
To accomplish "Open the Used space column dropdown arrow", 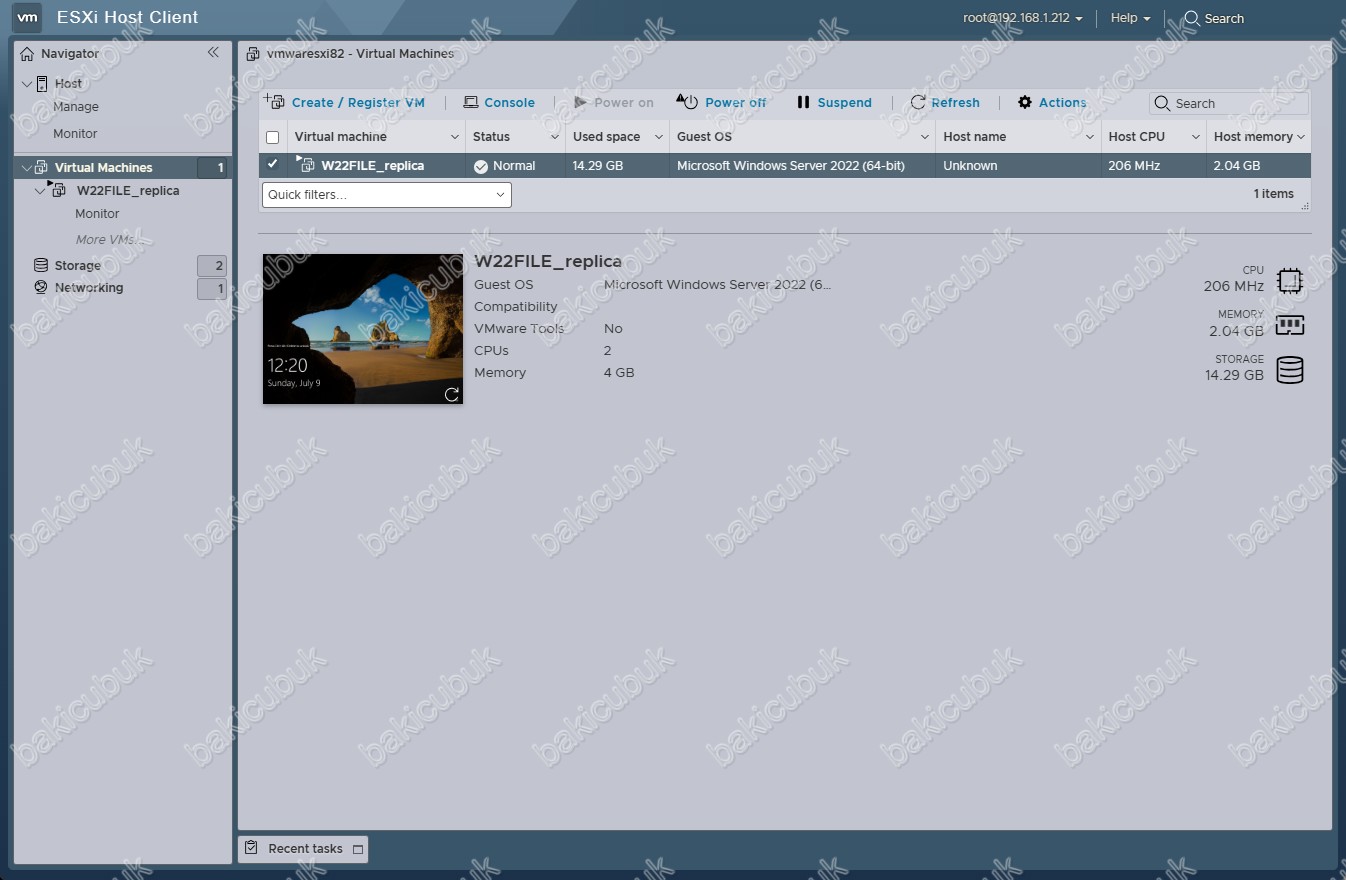I will tap(659, 137).
